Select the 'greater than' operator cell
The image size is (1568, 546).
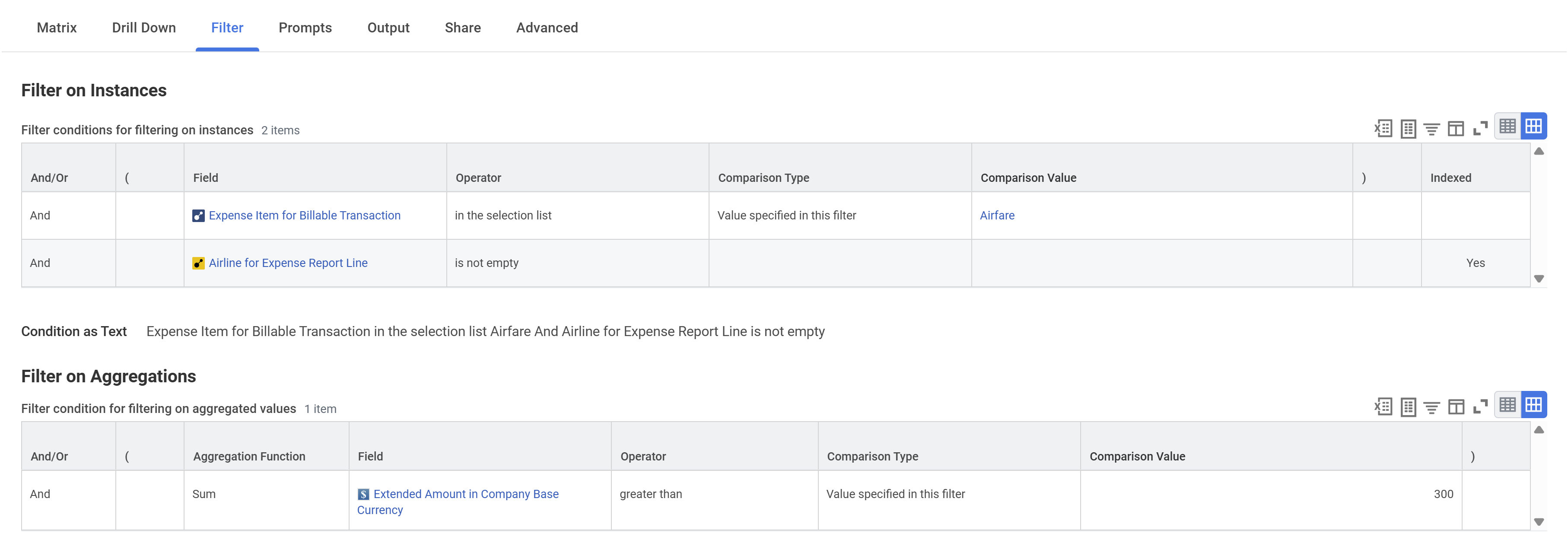pyautogui.click(x=715, y=500)
